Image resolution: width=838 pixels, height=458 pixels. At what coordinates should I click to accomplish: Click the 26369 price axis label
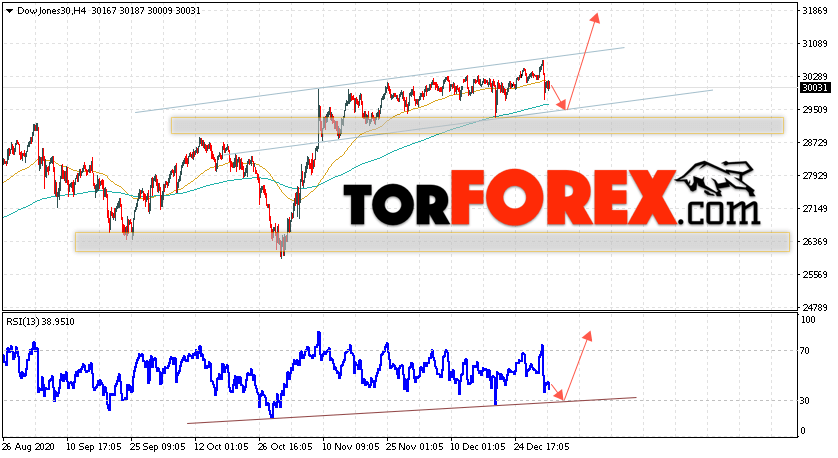(815, 242)
